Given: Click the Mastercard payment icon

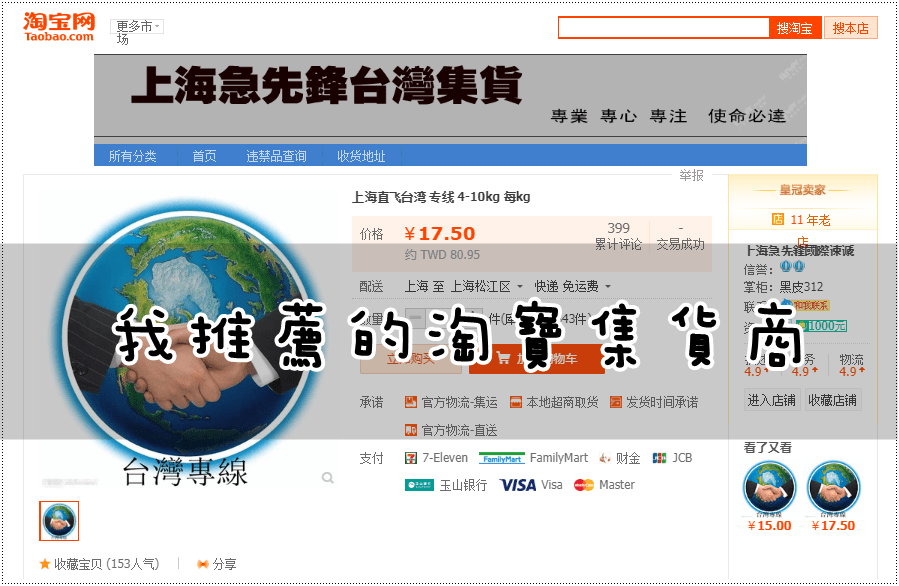Looking at the screenshot, I should click(584, 484).
